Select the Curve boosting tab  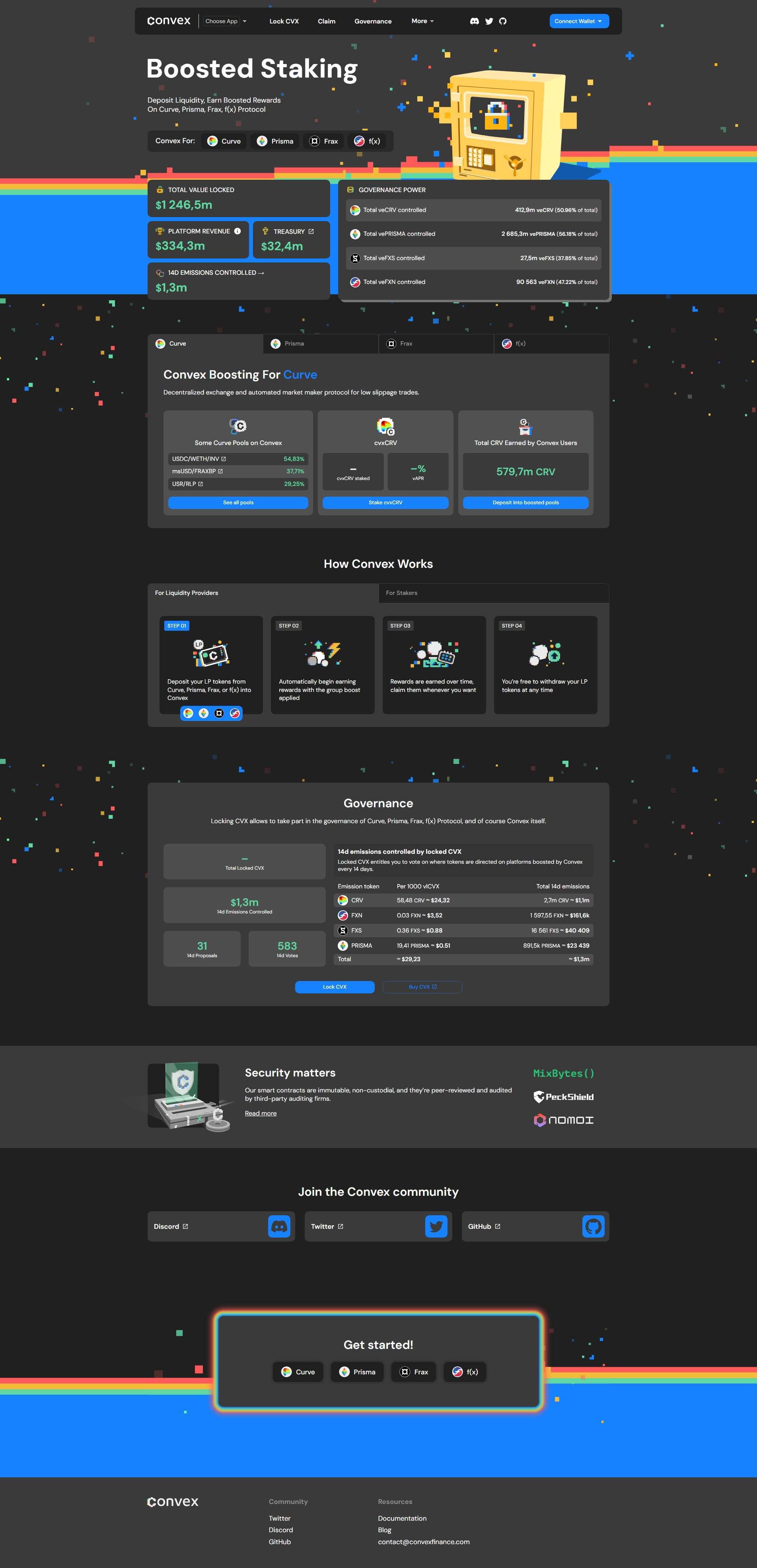(205, 344)
